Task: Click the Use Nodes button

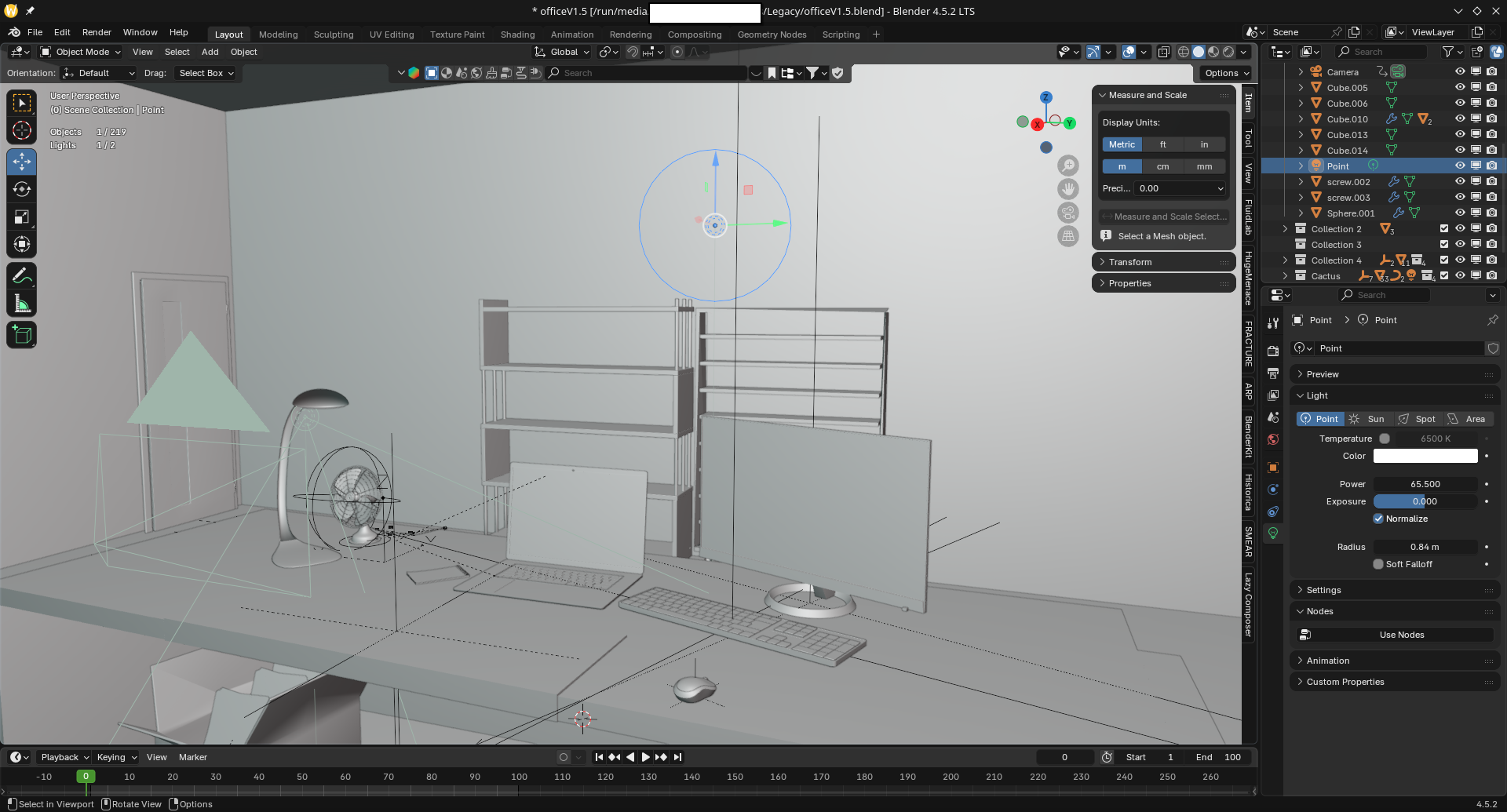Action: pos(1401,635)
